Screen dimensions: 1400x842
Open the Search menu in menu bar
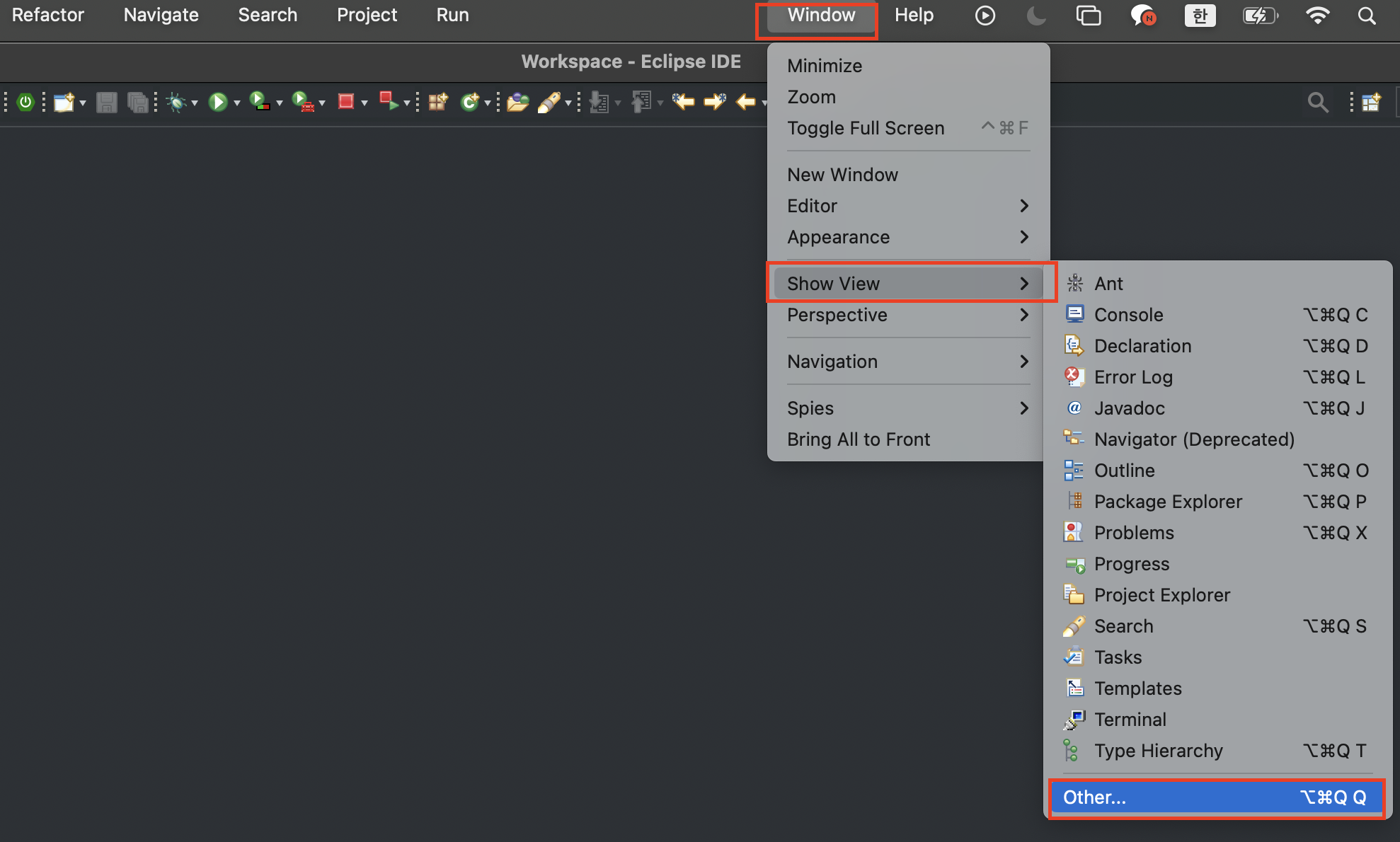[268, 15]
